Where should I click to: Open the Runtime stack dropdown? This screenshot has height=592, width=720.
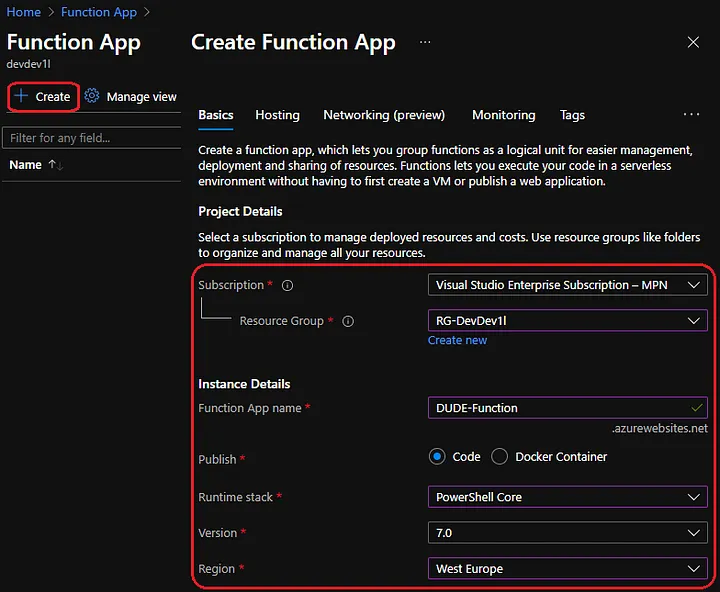567,497
